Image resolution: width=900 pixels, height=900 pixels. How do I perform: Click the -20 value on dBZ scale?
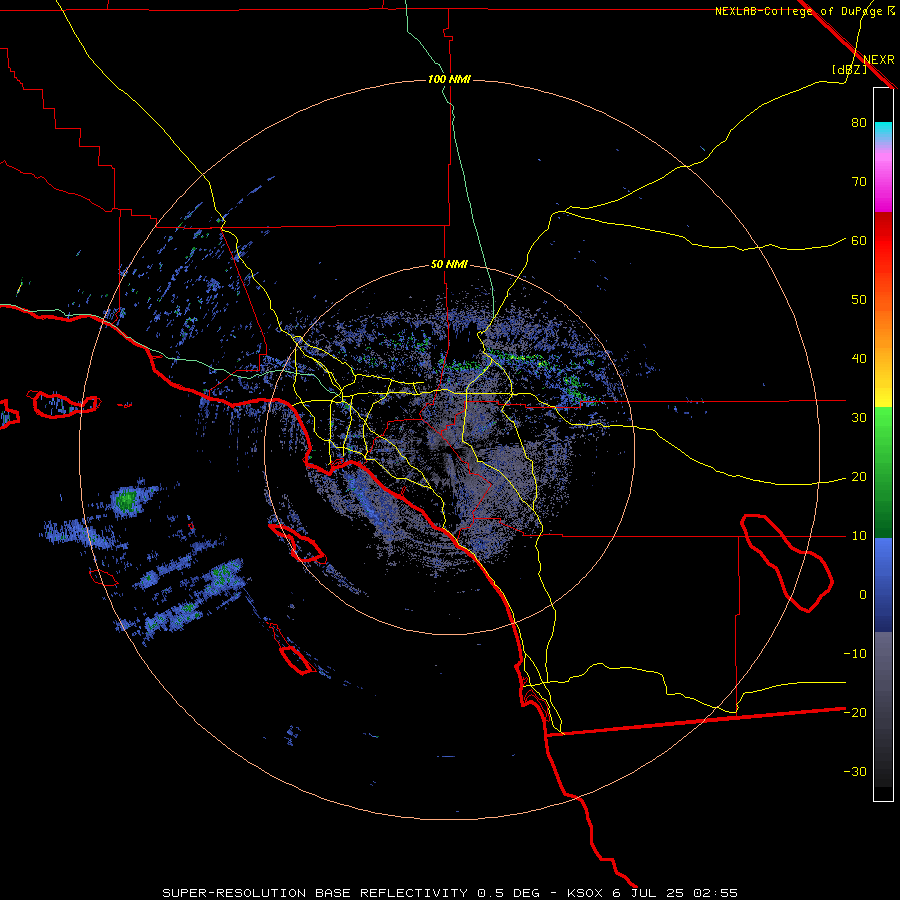click(x=855, y=712)
